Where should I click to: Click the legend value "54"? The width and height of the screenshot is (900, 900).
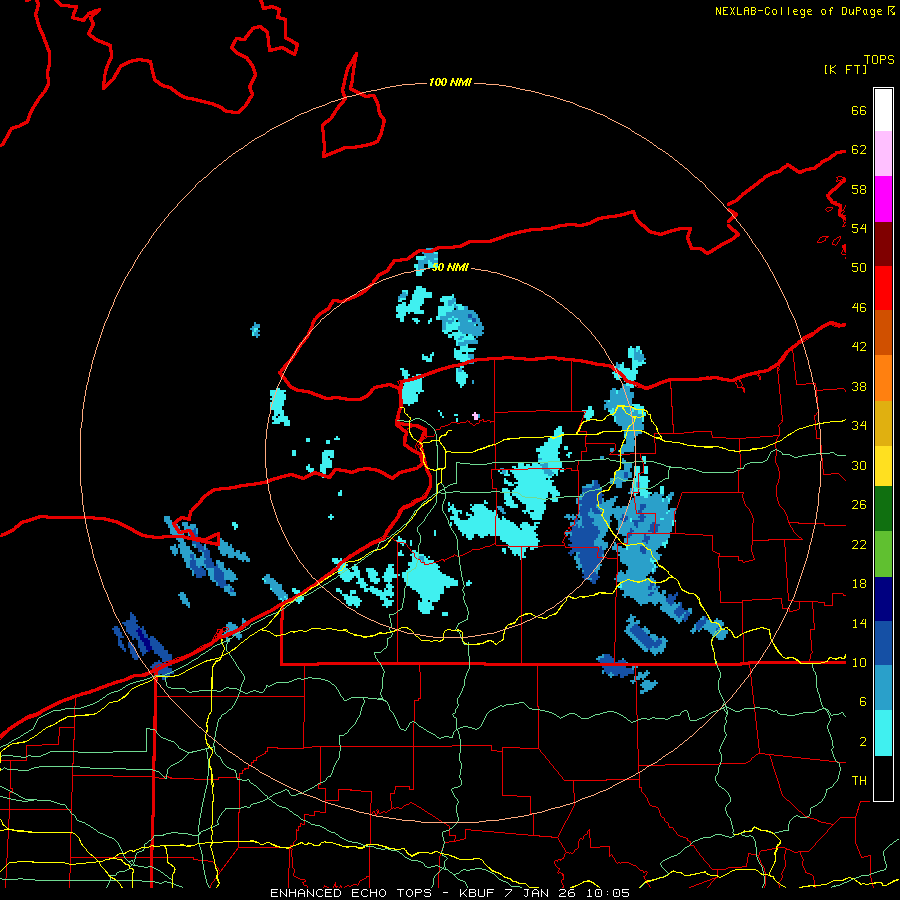[x=859, y=228]
